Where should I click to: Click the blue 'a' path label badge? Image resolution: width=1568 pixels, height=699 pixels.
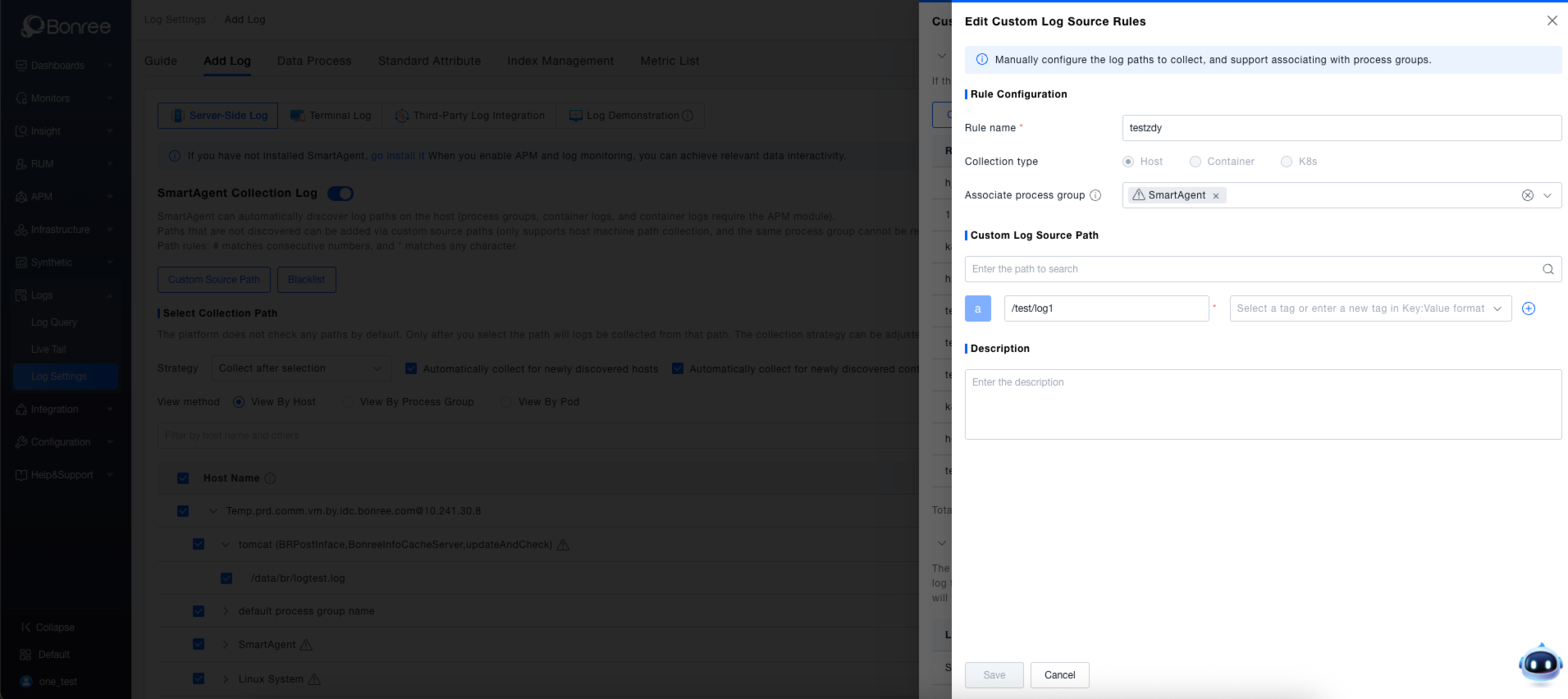click(x=977, y=308)
